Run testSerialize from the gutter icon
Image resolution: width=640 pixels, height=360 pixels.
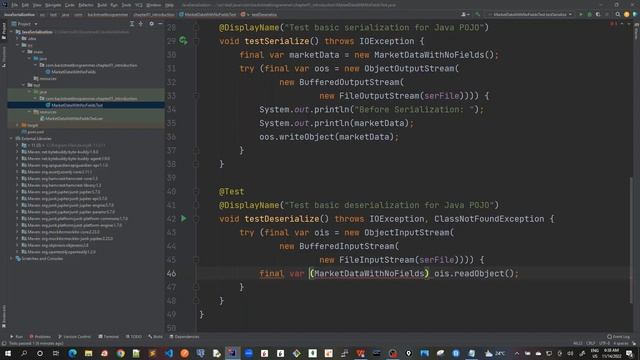click(183, 41)
